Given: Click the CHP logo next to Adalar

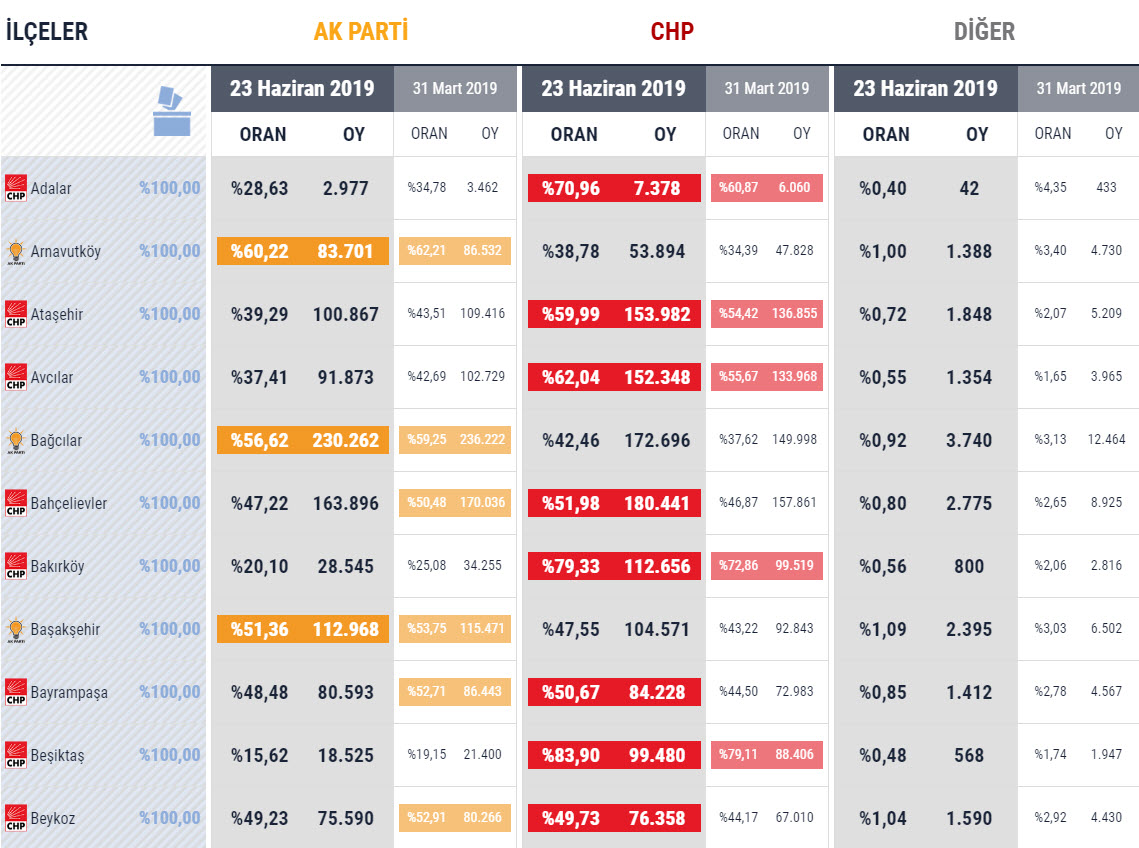Looking at the screenshot, I should tap(16, 188).
